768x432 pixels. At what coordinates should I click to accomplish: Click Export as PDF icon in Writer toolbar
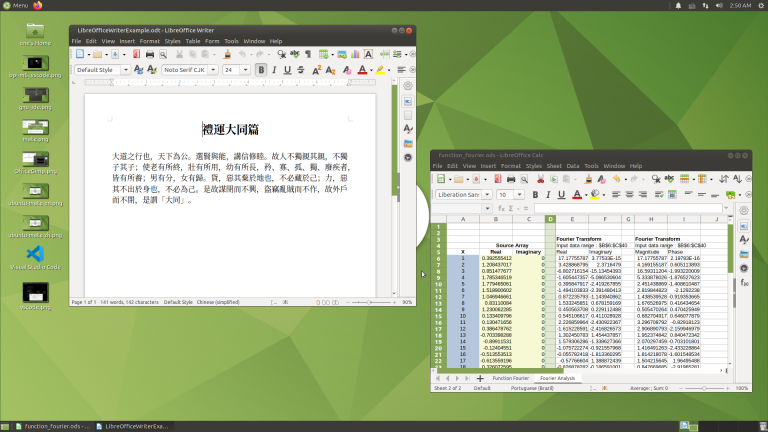click(x=137, y=54)
